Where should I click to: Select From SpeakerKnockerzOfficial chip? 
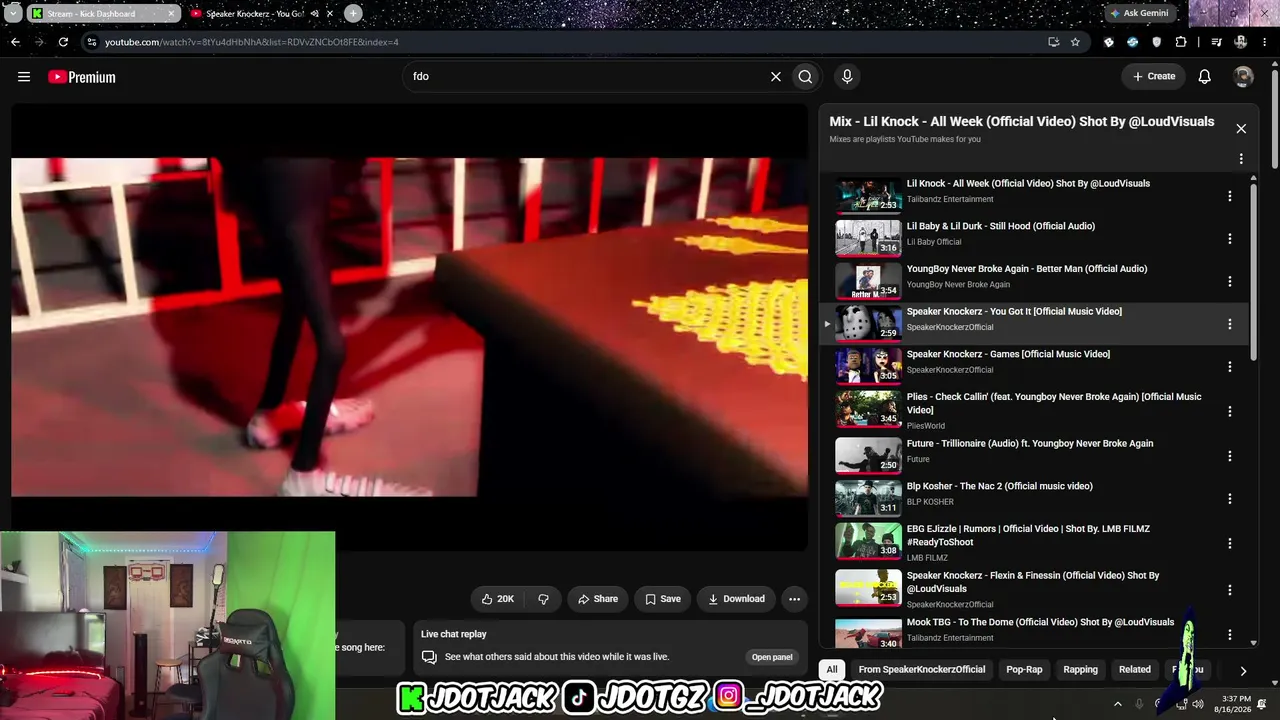pos(921,670)
